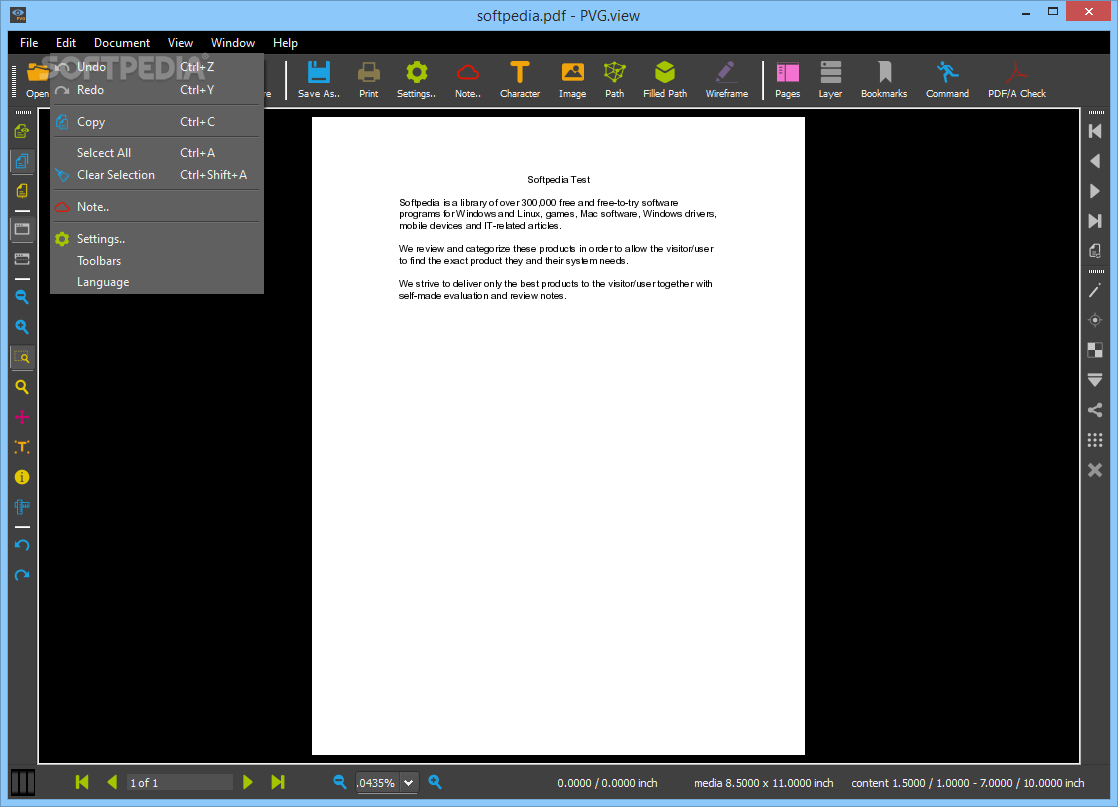The height and width of the screenshot is (807, 1118).
Task: Open the Window menu
Action: pos(232,43)
